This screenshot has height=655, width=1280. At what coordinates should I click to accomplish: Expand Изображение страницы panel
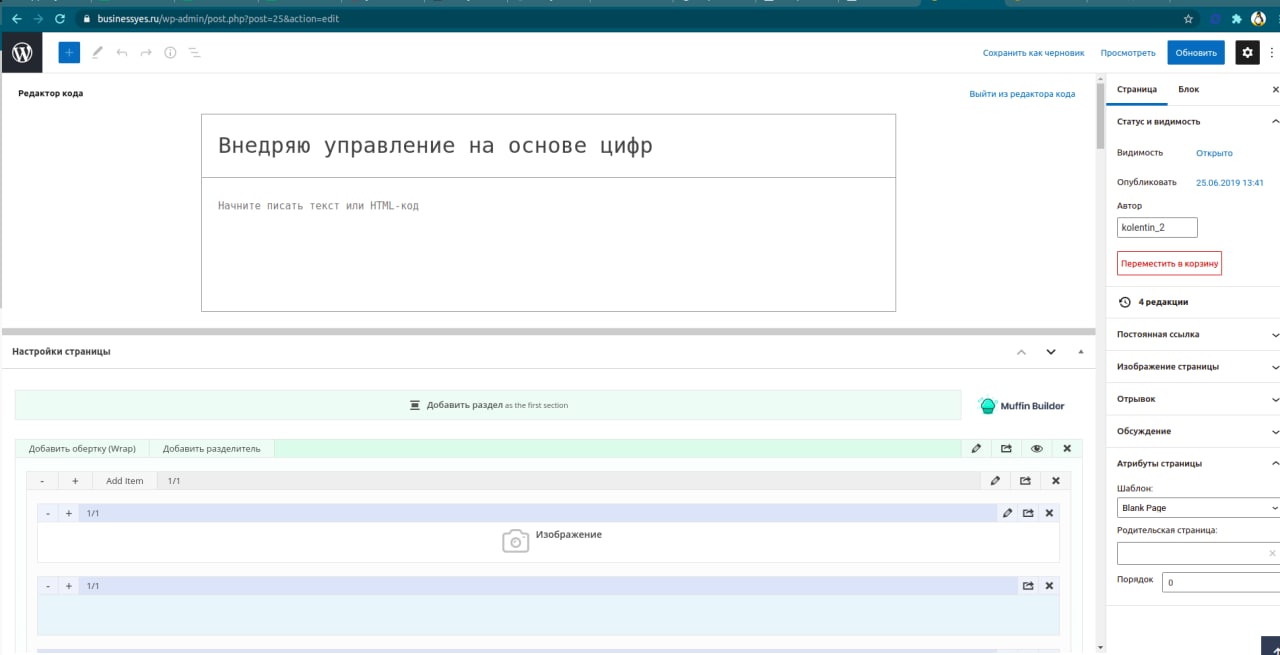tap(1274, 367)
